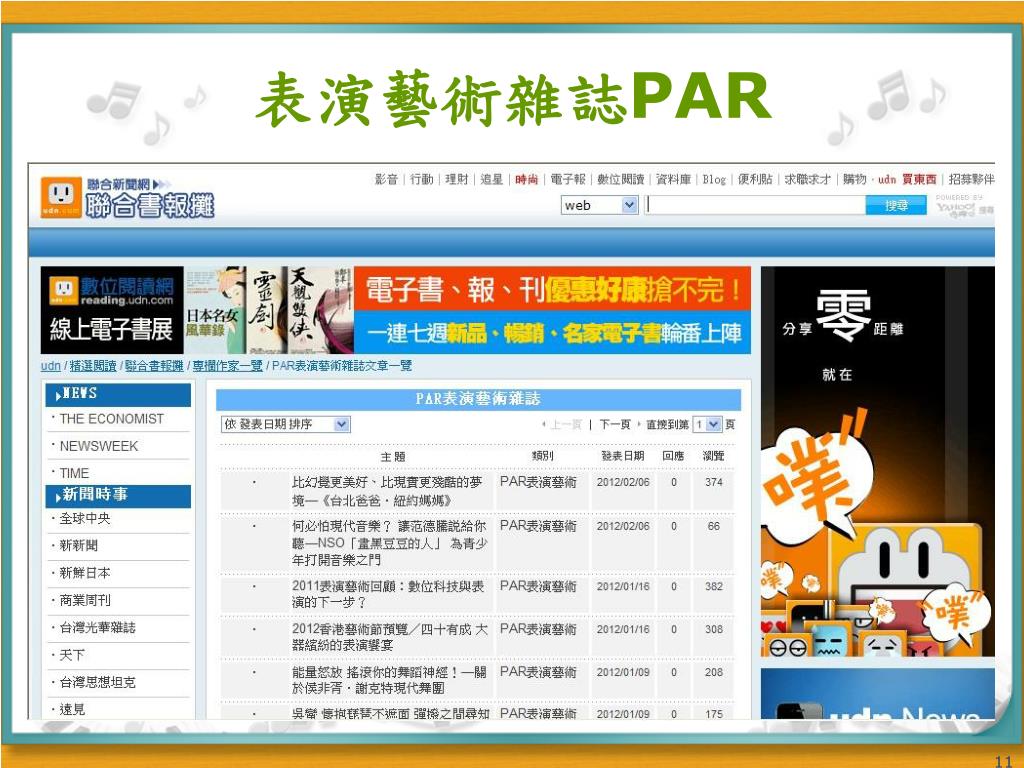The height and width of the screenshot is (768, 1024).
Task: Open the 電子報 top menu link
Action: click(x=568, y=179)
